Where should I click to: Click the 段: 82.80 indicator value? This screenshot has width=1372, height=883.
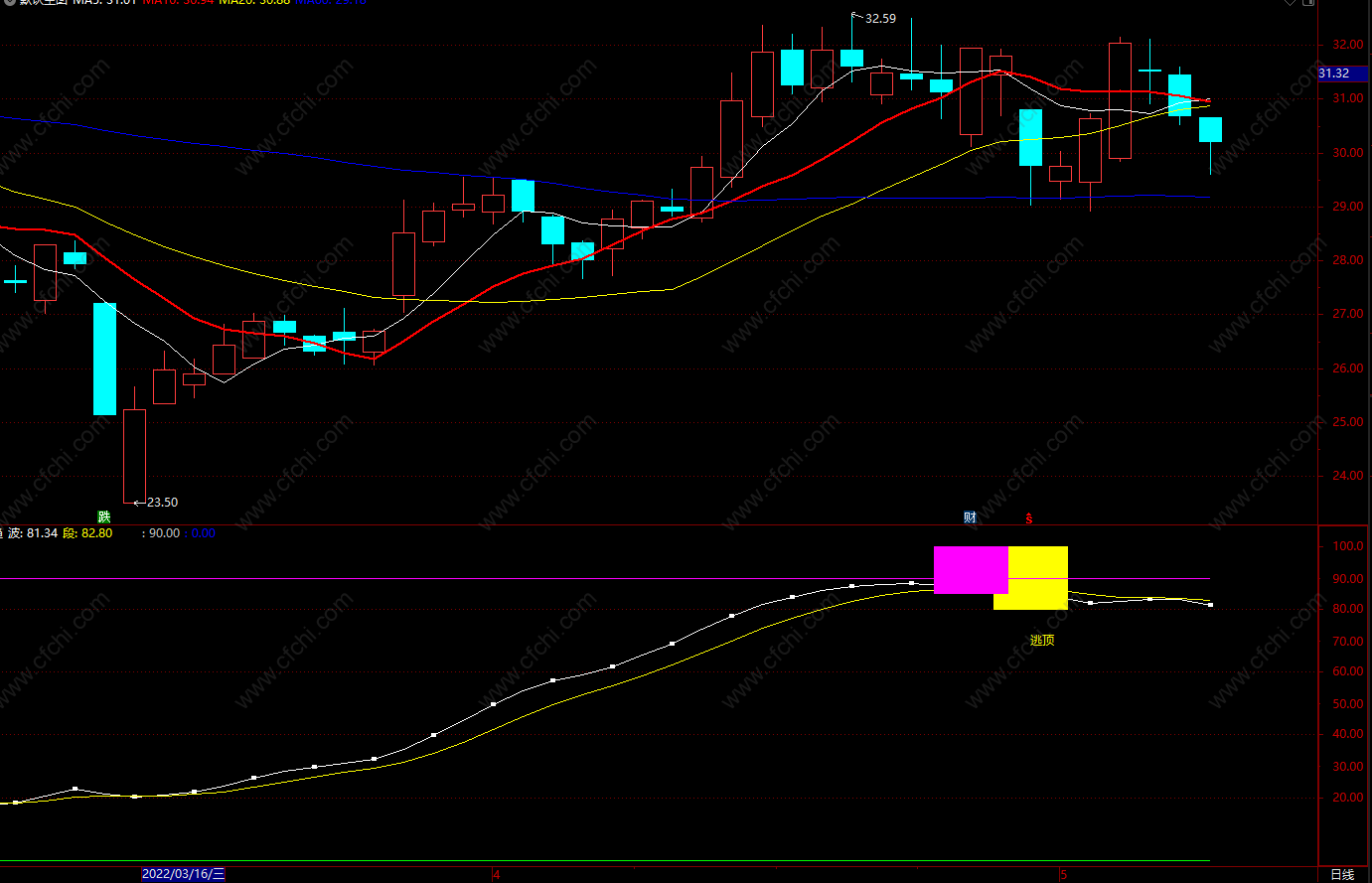click(87, 533)
